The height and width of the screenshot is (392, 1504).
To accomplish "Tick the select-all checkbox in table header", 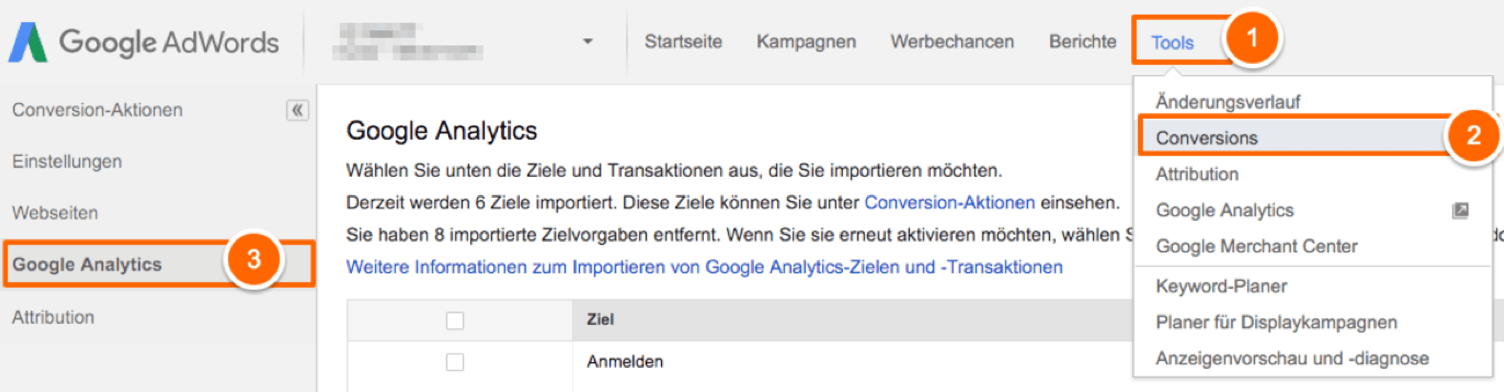I will [x=455, y=320].
